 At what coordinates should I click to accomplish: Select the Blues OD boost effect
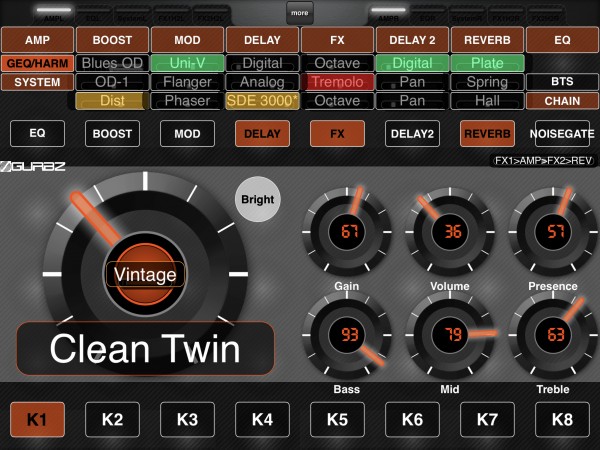[112, 63]
